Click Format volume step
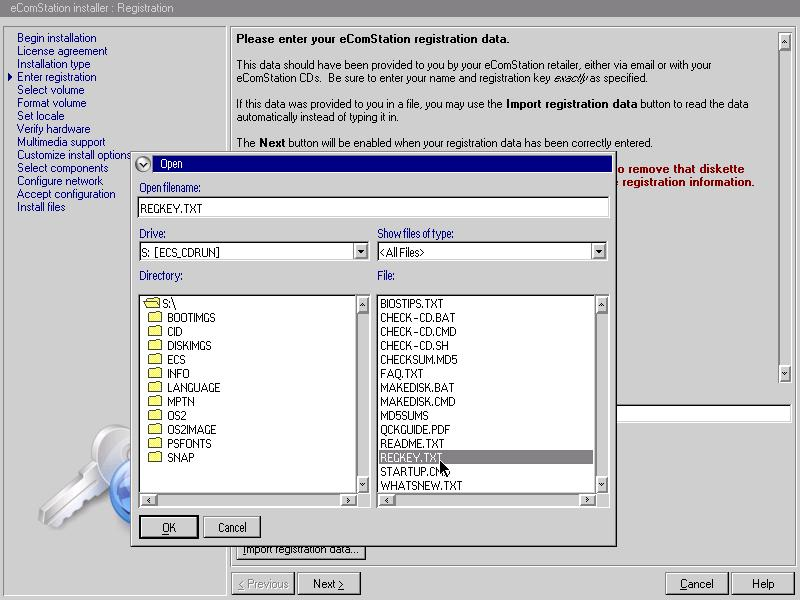Screen dimensions: 800x600 52,103
